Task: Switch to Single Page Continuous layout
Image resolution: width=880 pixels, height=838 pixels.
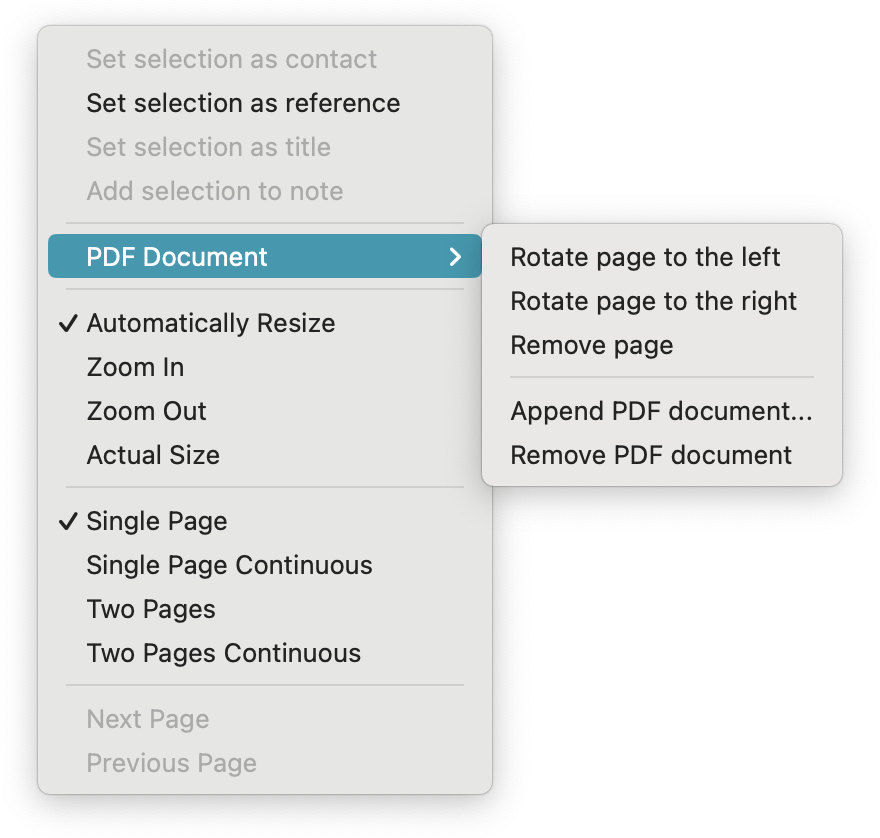Action: tap(229, 565)
